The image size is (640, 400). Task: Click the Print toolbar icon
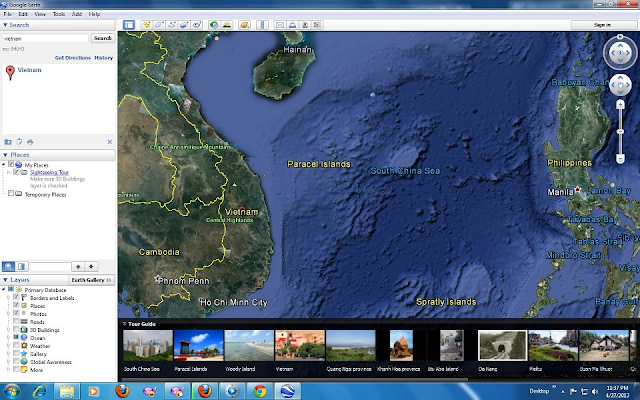[x=292, y=25]
